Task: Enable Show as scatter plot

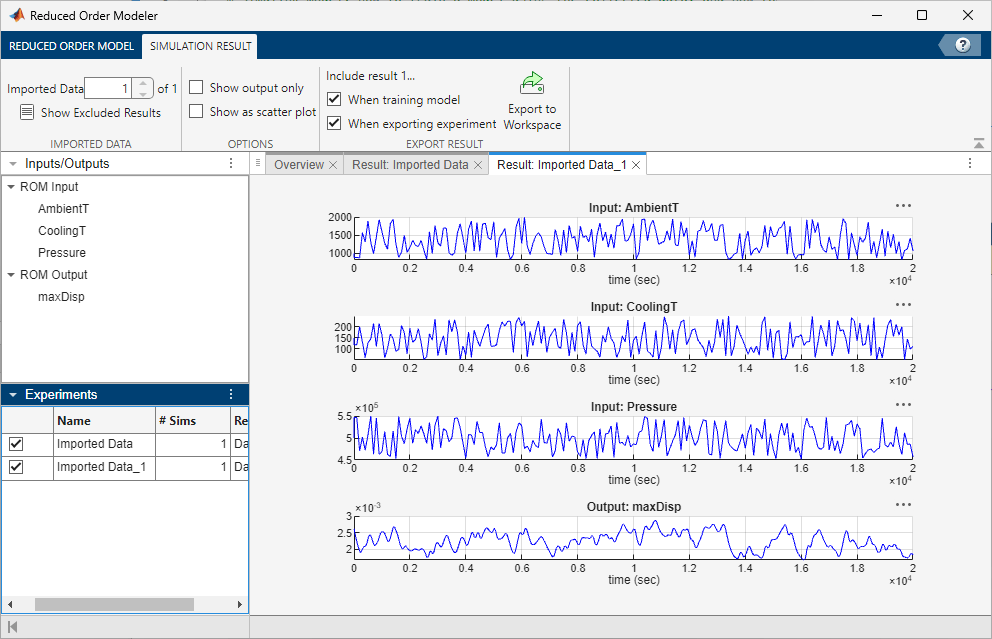Action: click(195, 111)
